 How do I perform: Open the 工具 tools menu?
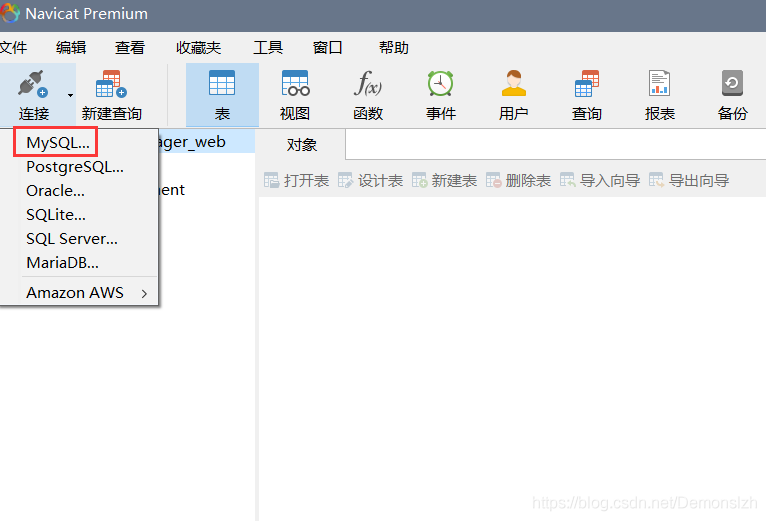(x=268, y=47)
